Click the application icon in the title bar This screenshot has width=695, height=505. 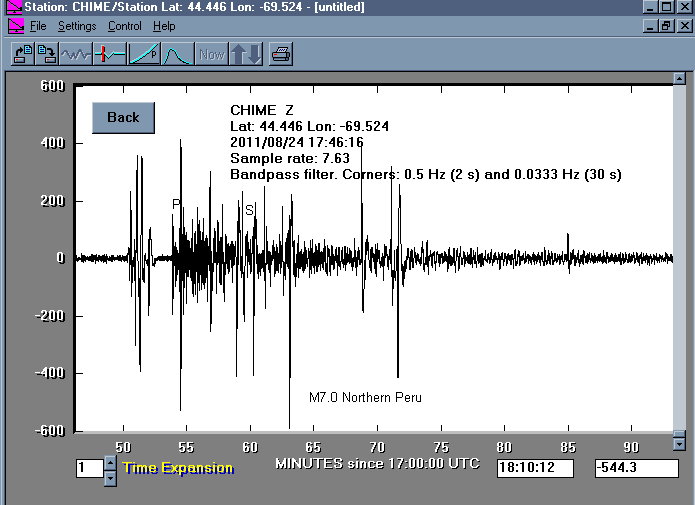13,7
